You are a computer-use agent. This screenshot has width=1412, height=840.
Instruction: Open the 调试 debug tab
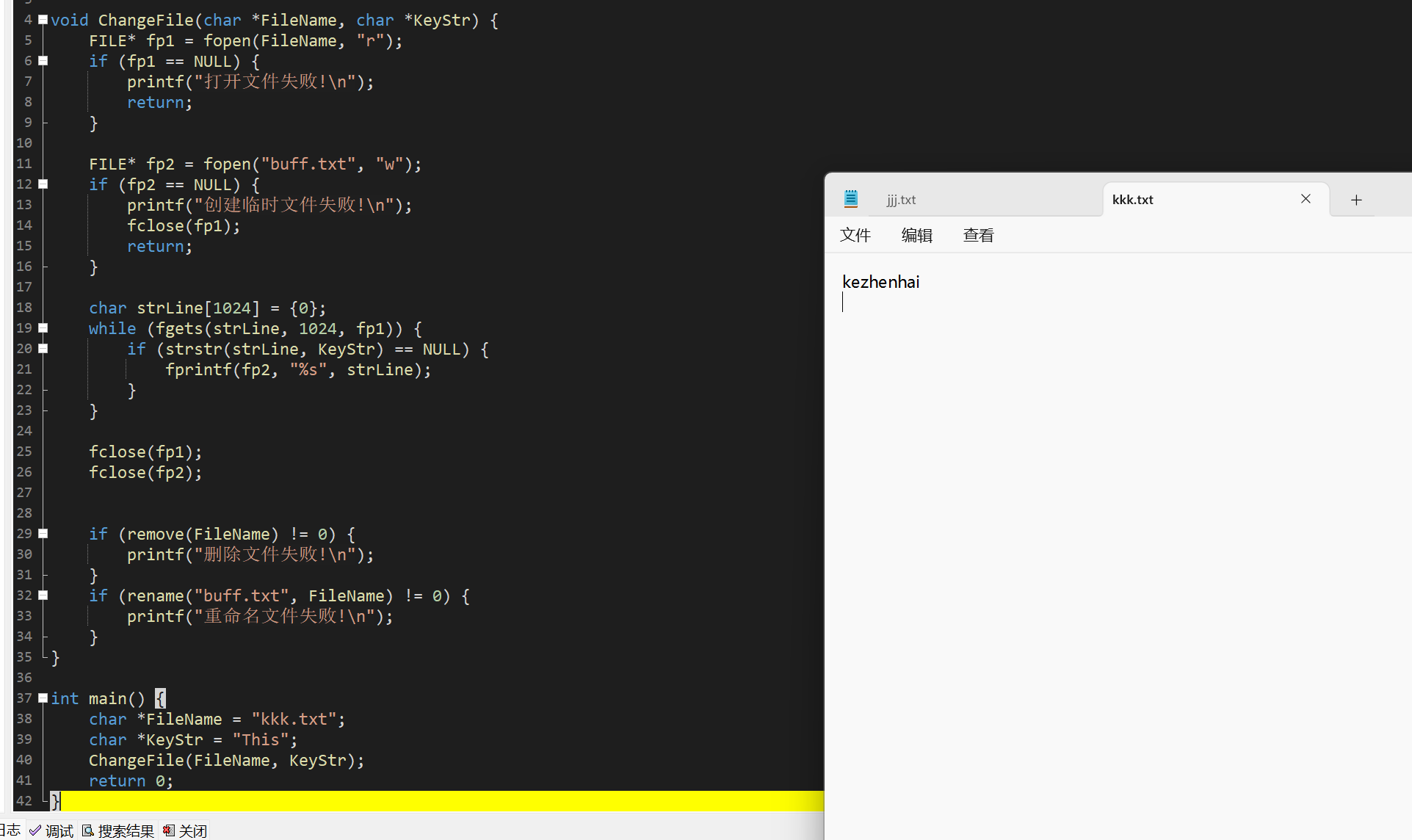click(x=52, y=830)
